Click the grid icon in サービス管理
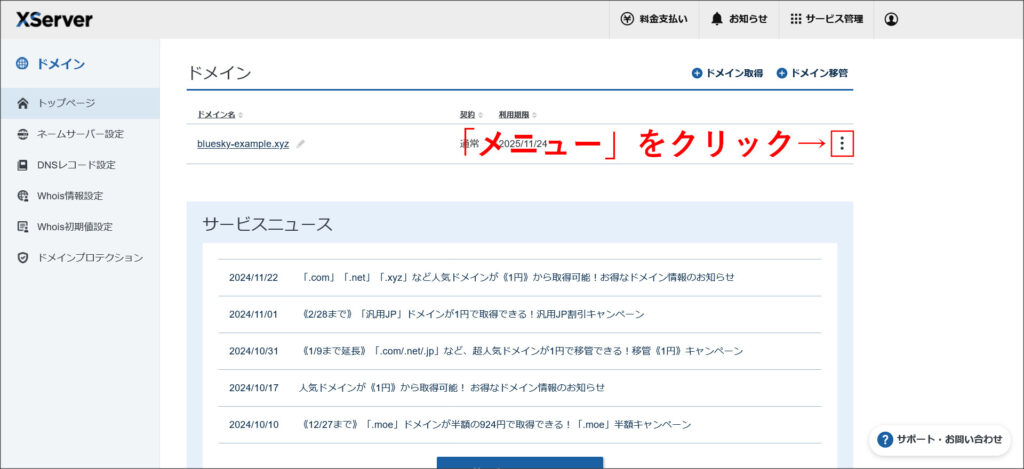The height and width of the screenshot is (469, 1024). click(795, 20)
